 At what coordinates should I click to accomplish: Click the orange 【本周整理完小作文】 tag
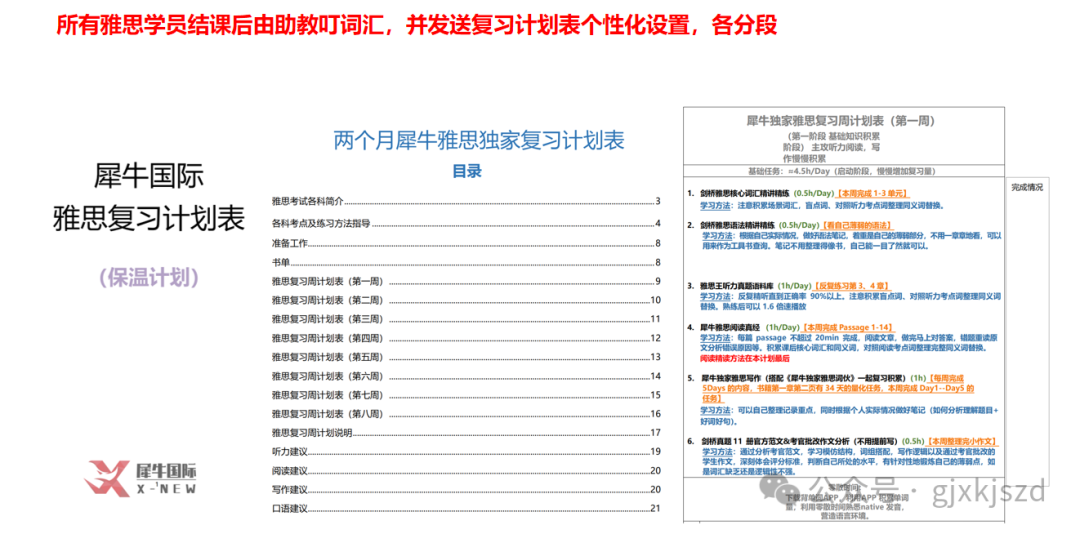[964, 440]
